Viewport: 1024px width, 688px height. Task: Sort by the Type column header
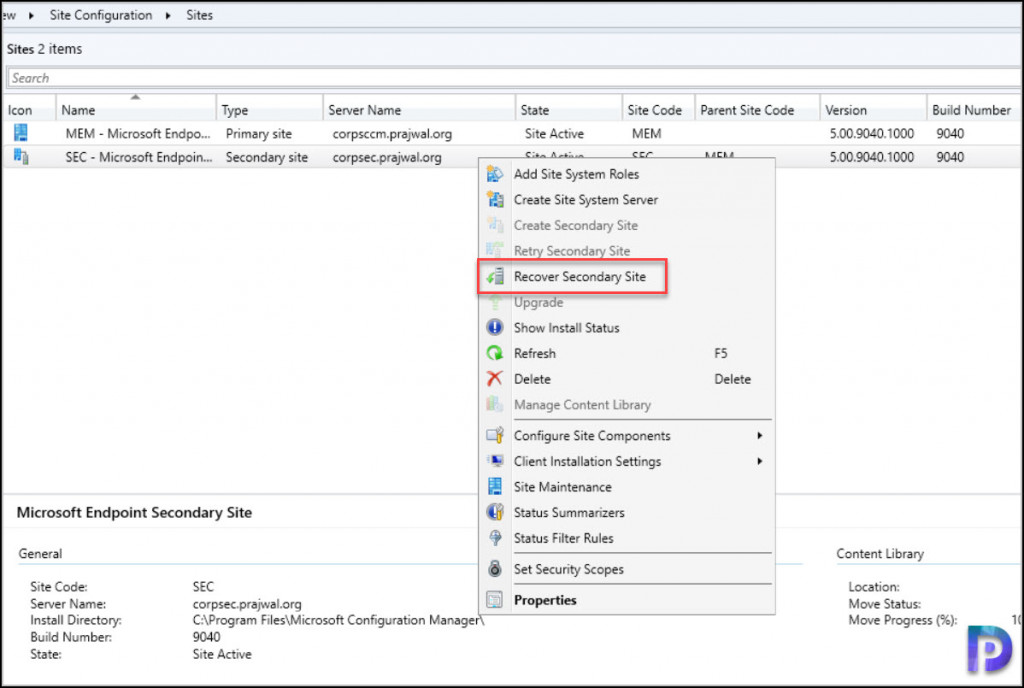269,110
